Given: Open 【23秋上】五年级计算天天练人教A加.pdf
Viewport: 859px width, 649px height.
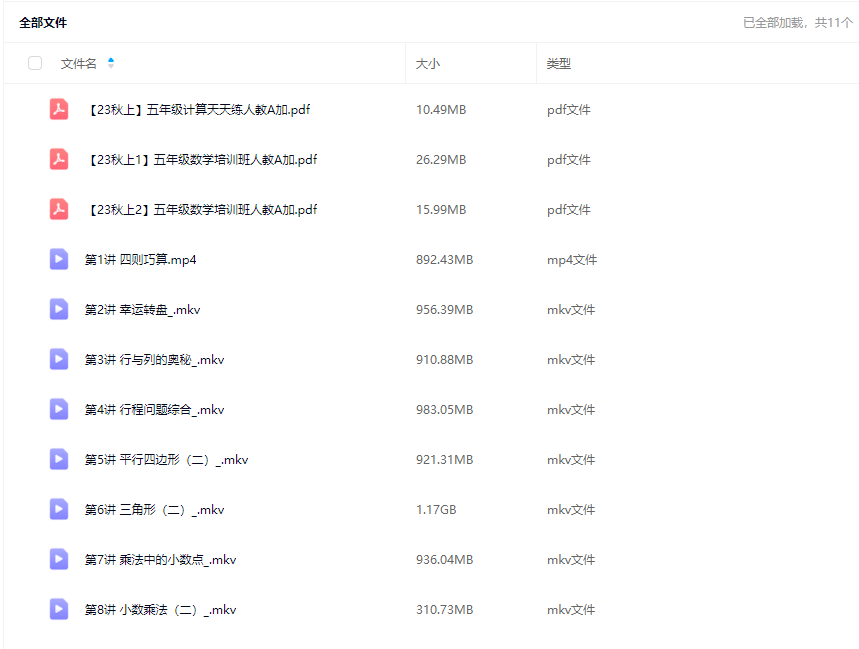Looking at the screenshot, I should tap(198, 110).
